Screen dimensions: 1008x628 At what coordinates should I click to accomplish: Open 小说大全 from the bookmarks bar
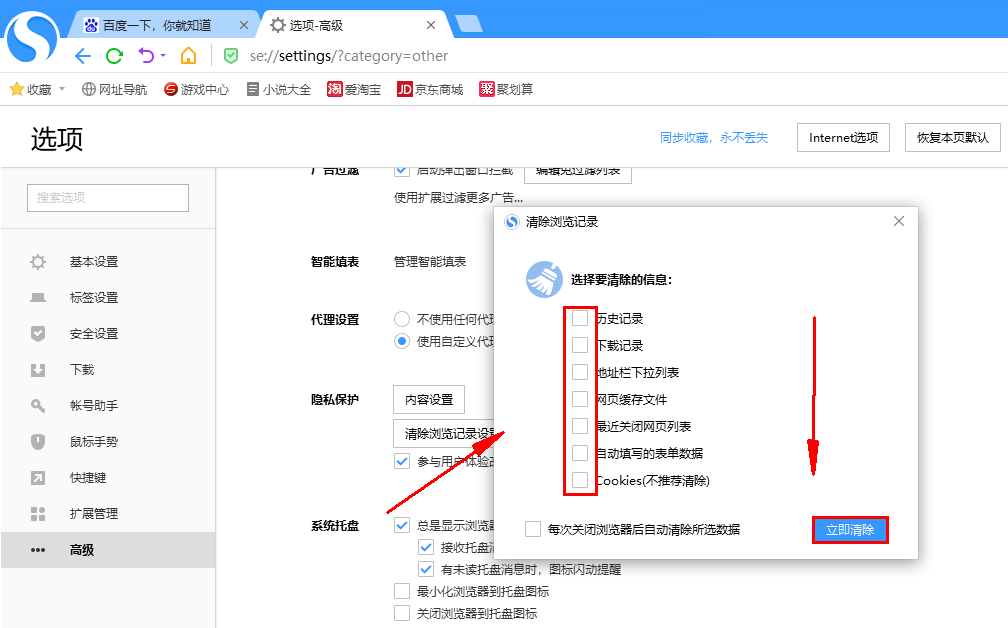278,88
